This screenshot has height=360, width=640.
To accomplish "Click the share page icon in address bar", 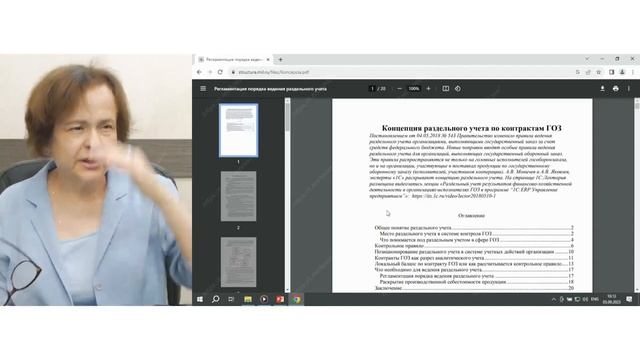I will 588,72.
